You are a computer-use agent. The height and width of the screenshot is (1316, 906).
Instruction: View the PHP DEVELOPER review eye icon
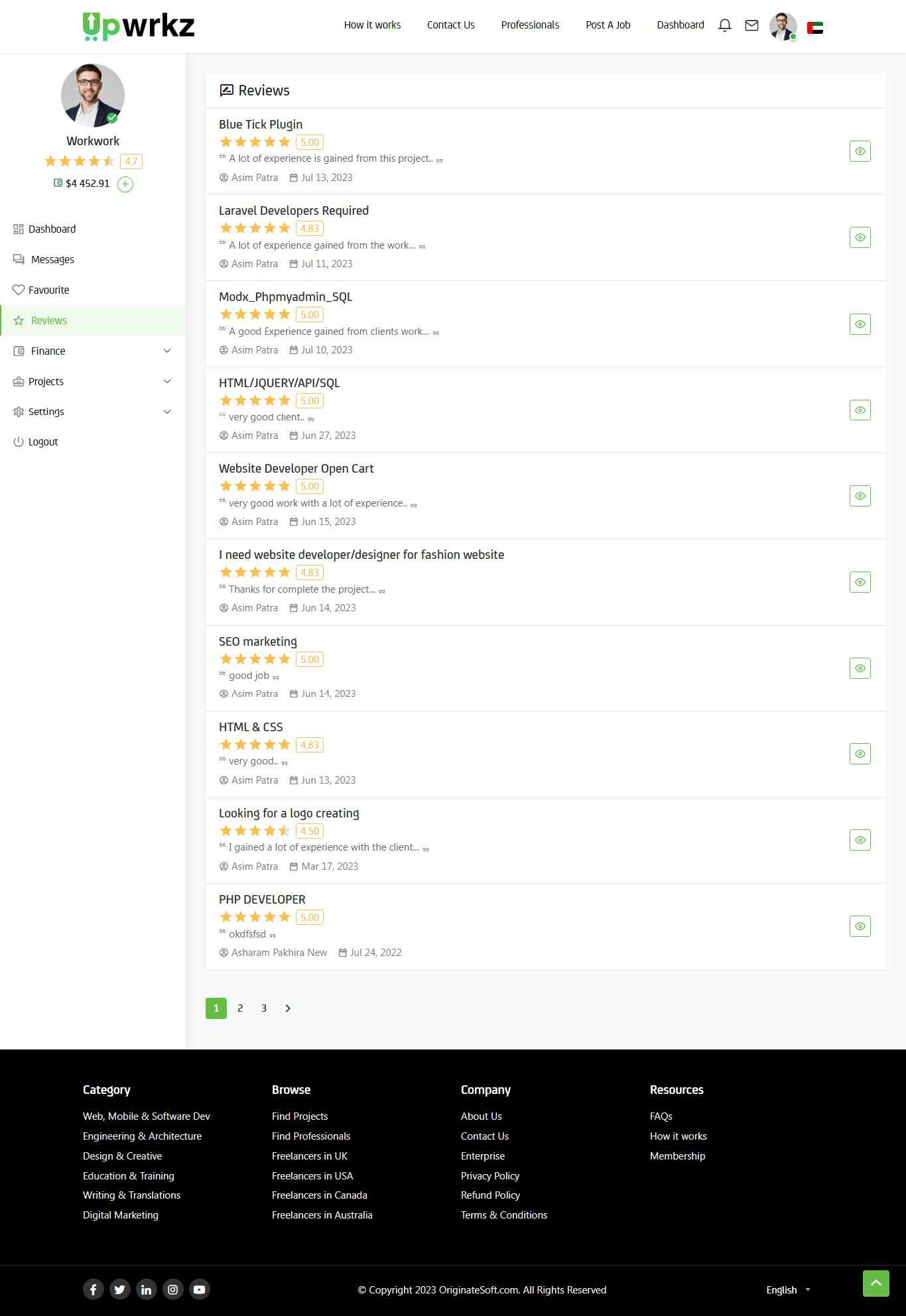[860, 926]
